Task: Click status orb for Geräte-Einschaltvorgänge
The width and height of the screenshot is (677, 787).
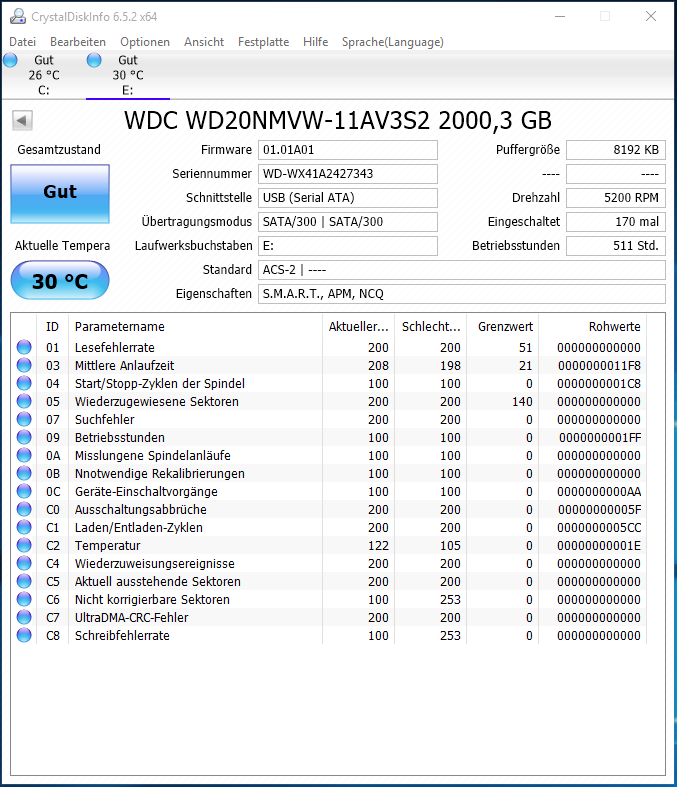Action: coord(24,491)
